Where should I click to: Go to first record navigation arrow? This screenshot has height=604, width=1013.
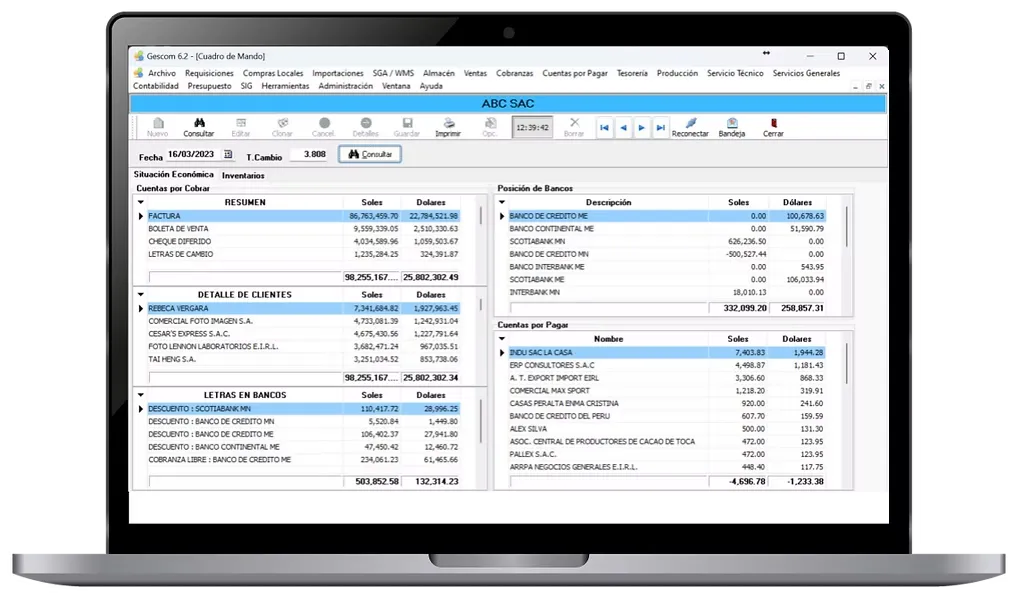coord(604,128)
